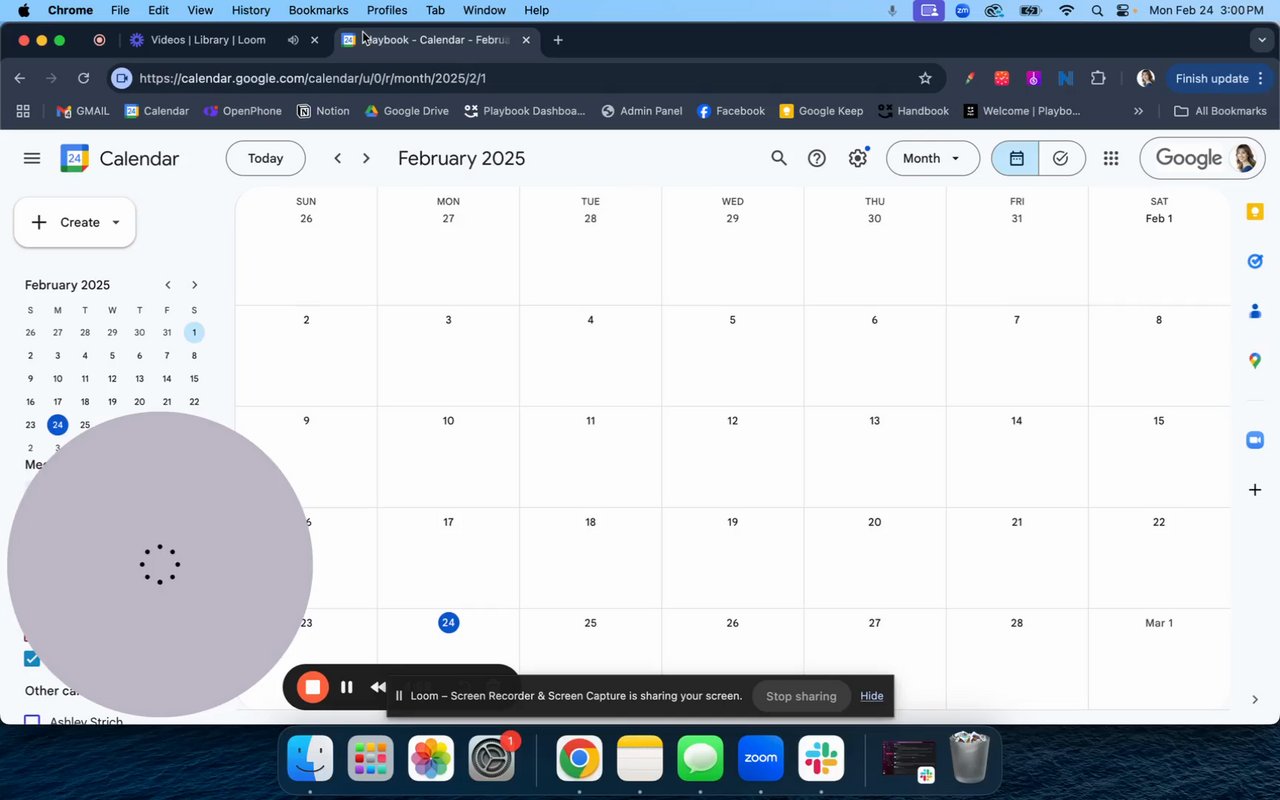1280x800 pixels.
Task: Show previous month in mini calendar
Action: [x=168, y=285]
